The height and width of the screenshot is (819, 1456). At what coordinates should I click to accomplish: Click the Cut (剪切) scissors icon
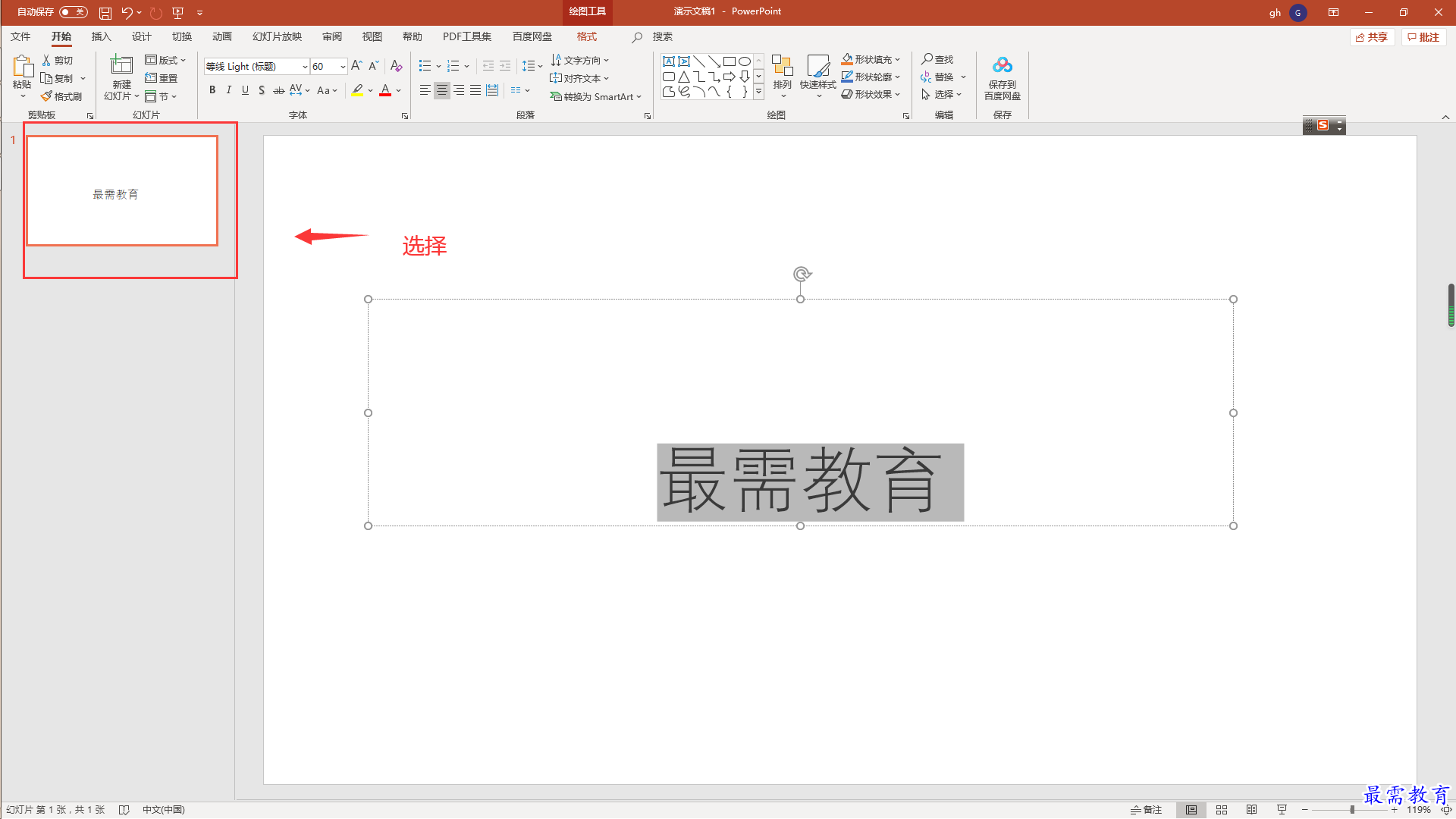pyautogui.click(x=46, y=60)
